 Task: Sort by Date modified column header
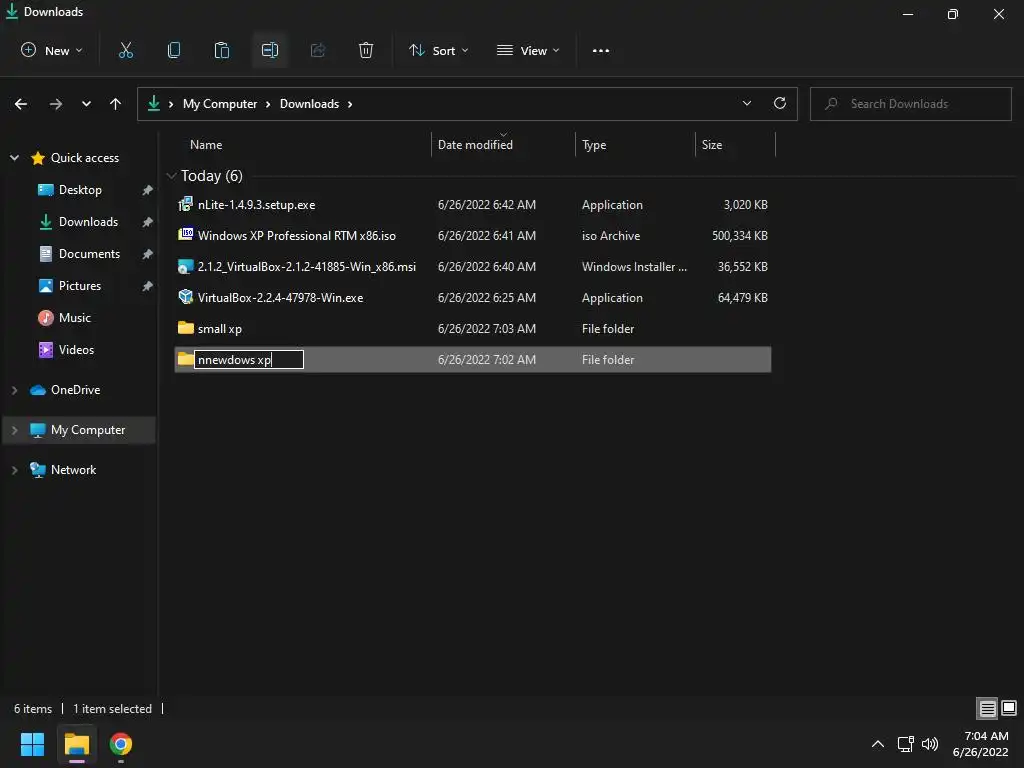(475, 144)
